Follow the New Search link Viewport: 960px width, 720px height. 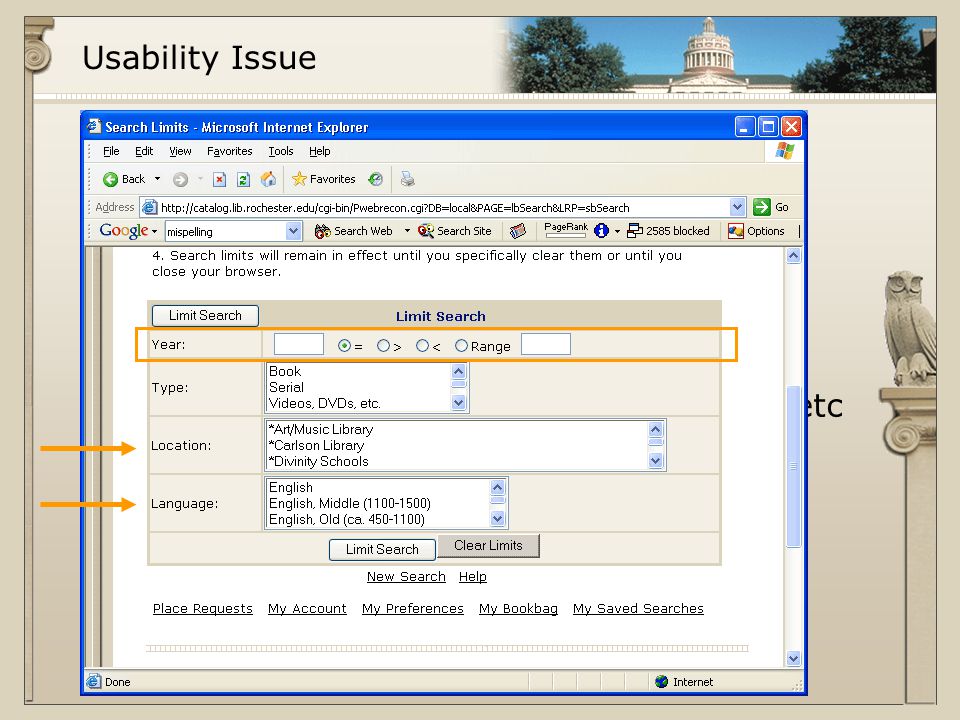coord(406,577)
